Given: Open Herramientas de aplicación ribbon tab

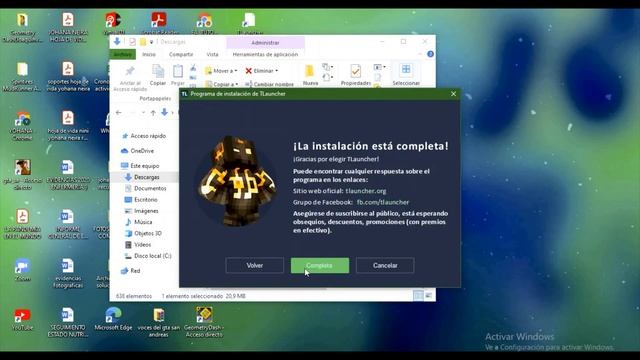Looking at the screenshot, I should [265, 54].
